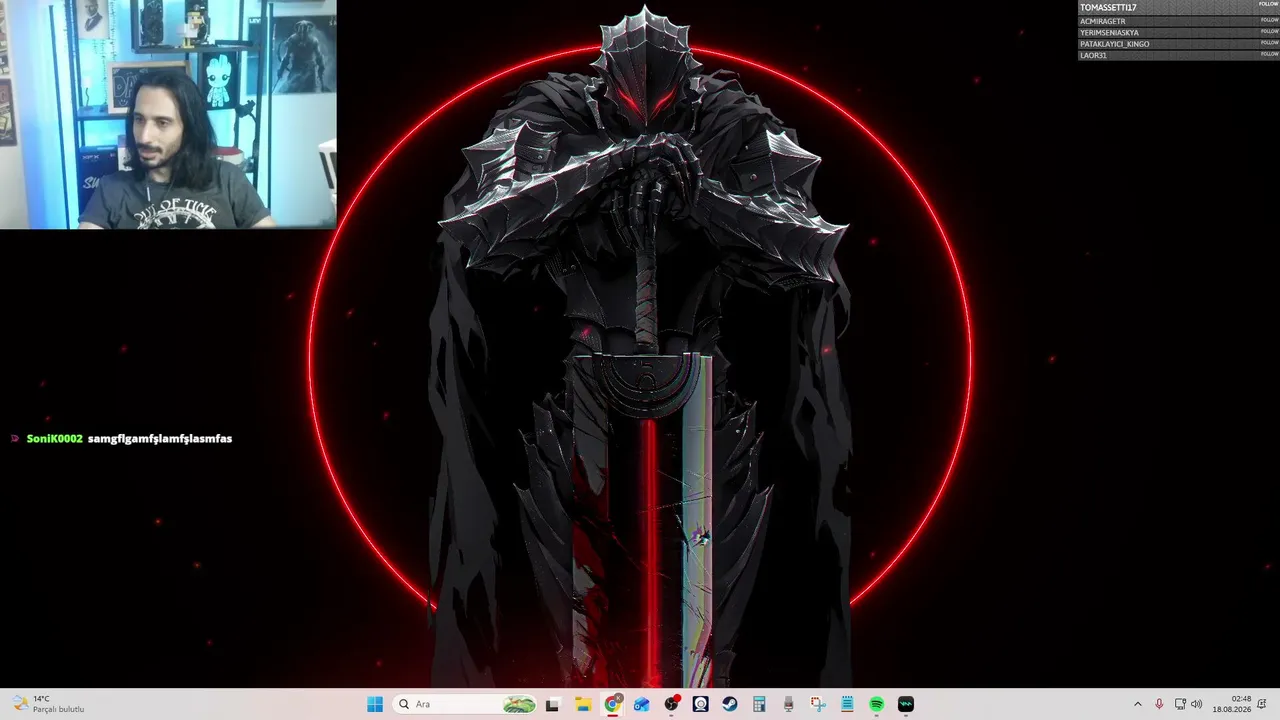This screenshot has height=720, width=1280.
Task: Open Task View from the taskbar
Action: pos(553,704)
